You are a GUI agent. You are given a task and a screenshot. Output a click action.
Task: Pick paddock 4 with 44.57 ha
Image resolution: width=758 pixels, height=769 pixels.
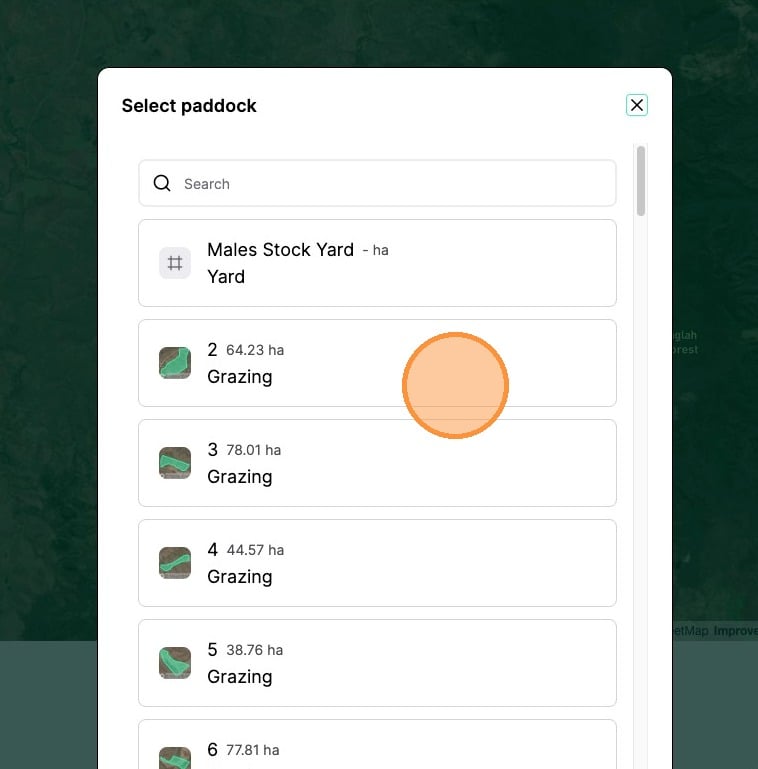point(377,563)
